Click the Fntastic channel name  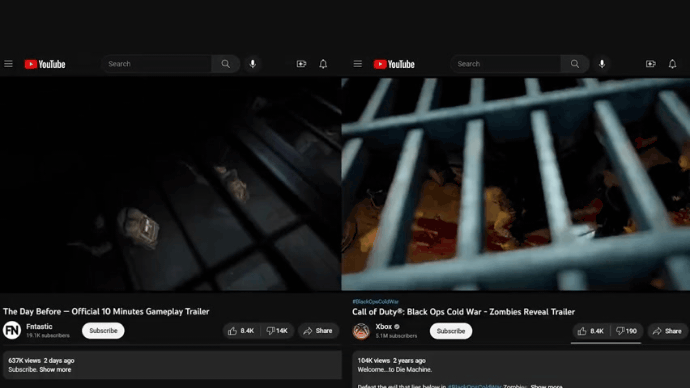point(39,326)
